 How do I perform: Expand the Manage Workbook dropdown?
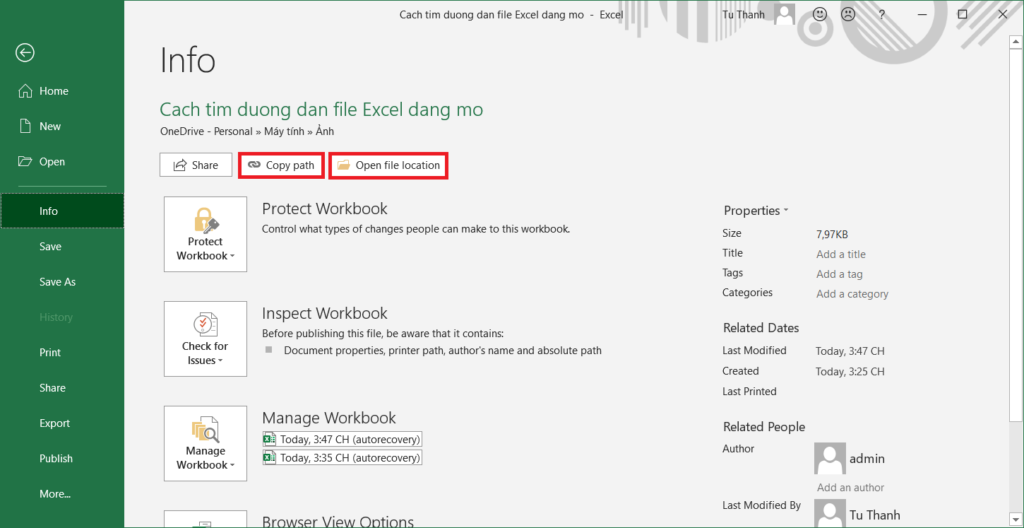coord(205,443)
